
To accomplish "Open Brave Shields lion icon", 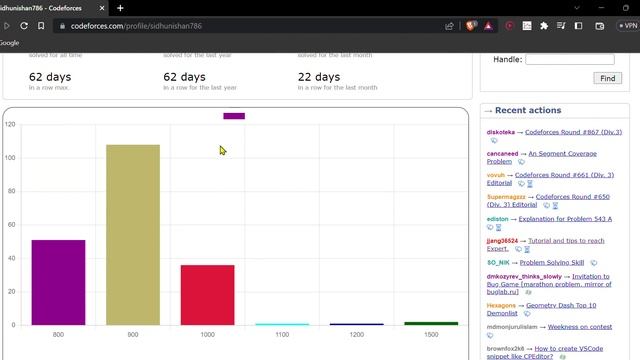I will (x=471, y=26).
